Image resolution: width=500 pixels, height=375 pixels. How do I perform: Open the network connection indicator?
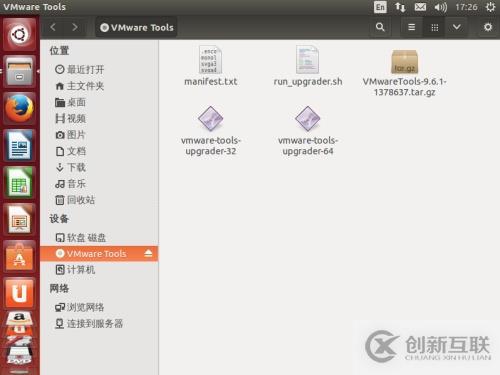pyautogui.click(x=400, y=7)
